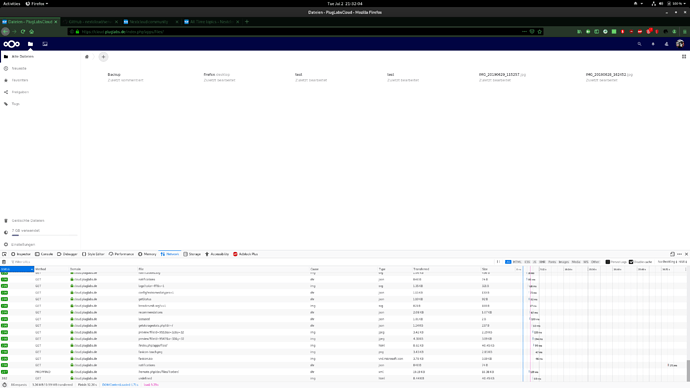Switch to the All Time topics browser tab
Image resolution: width=690 pixels, height=388 pixels.
click(212, 22)
